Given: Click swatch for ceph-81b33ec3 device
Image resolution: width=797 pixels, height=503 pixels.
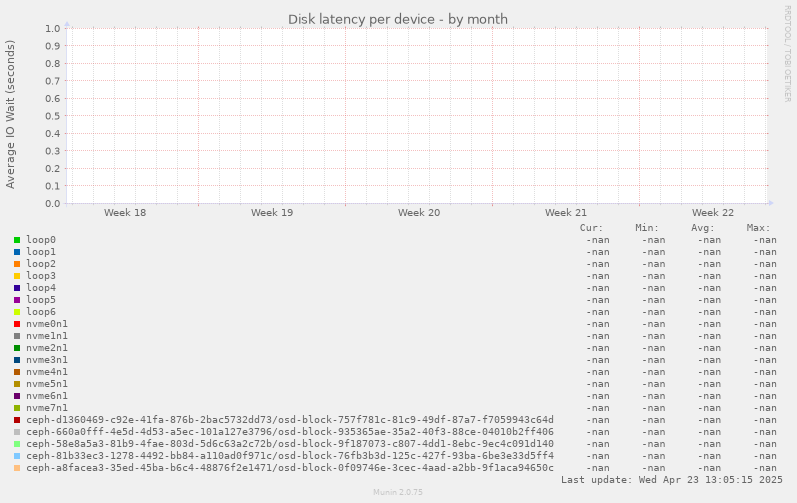Looking at the screenshot, I should point(17,456).
